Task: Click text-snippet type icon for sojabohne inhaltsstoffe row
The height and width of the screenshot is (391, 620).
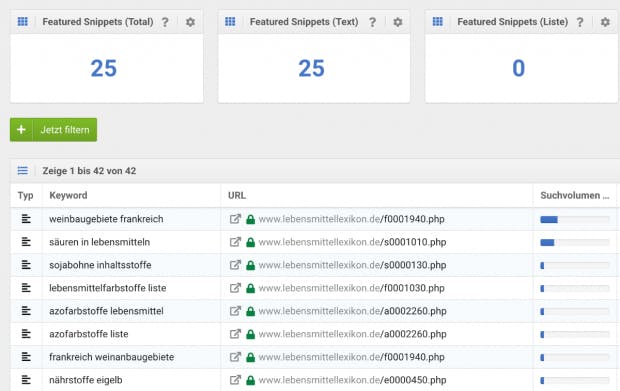Action: (x=26, y=264)
